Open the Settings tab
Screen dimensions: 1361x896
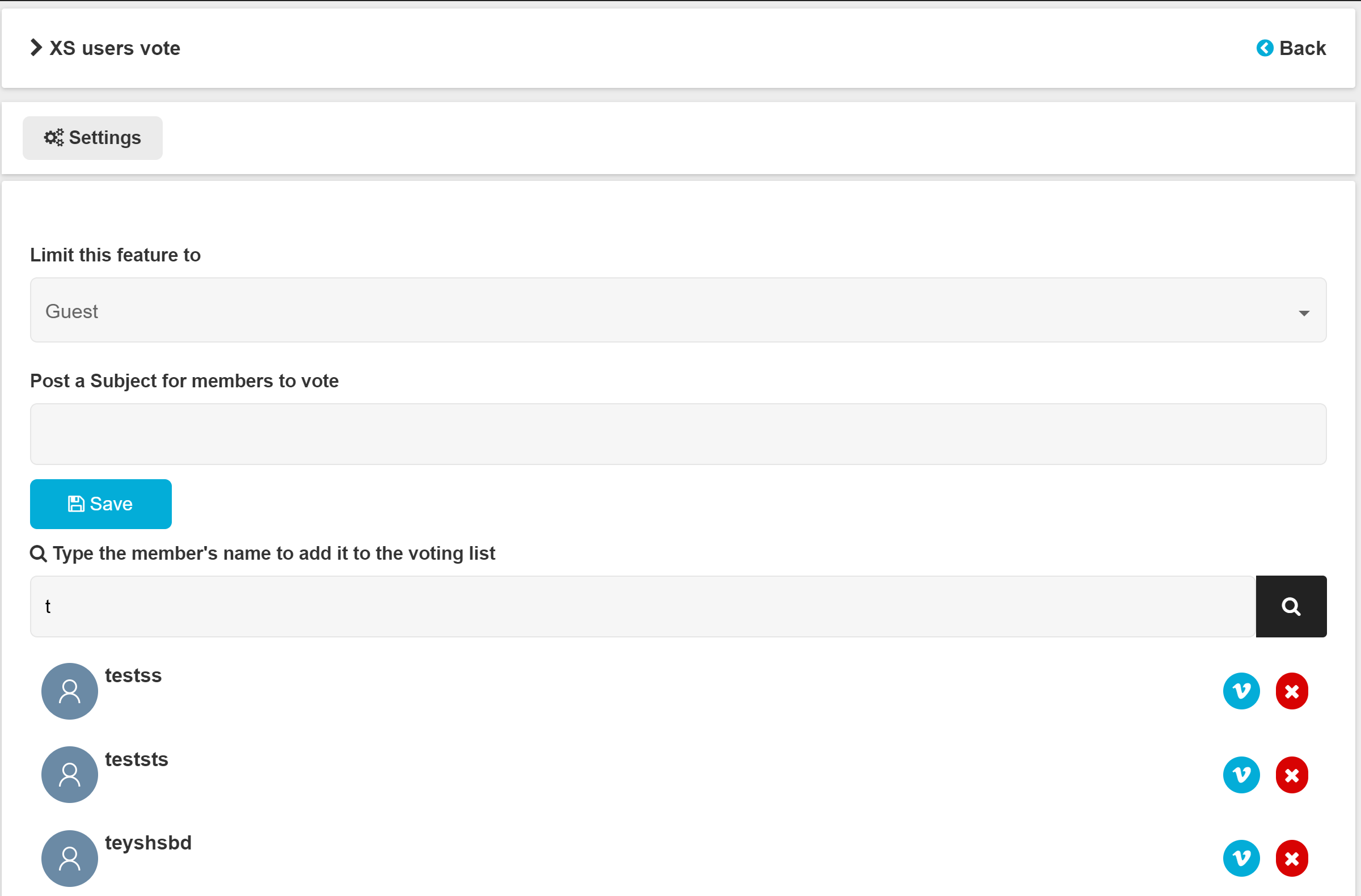(x=92, y=138)
